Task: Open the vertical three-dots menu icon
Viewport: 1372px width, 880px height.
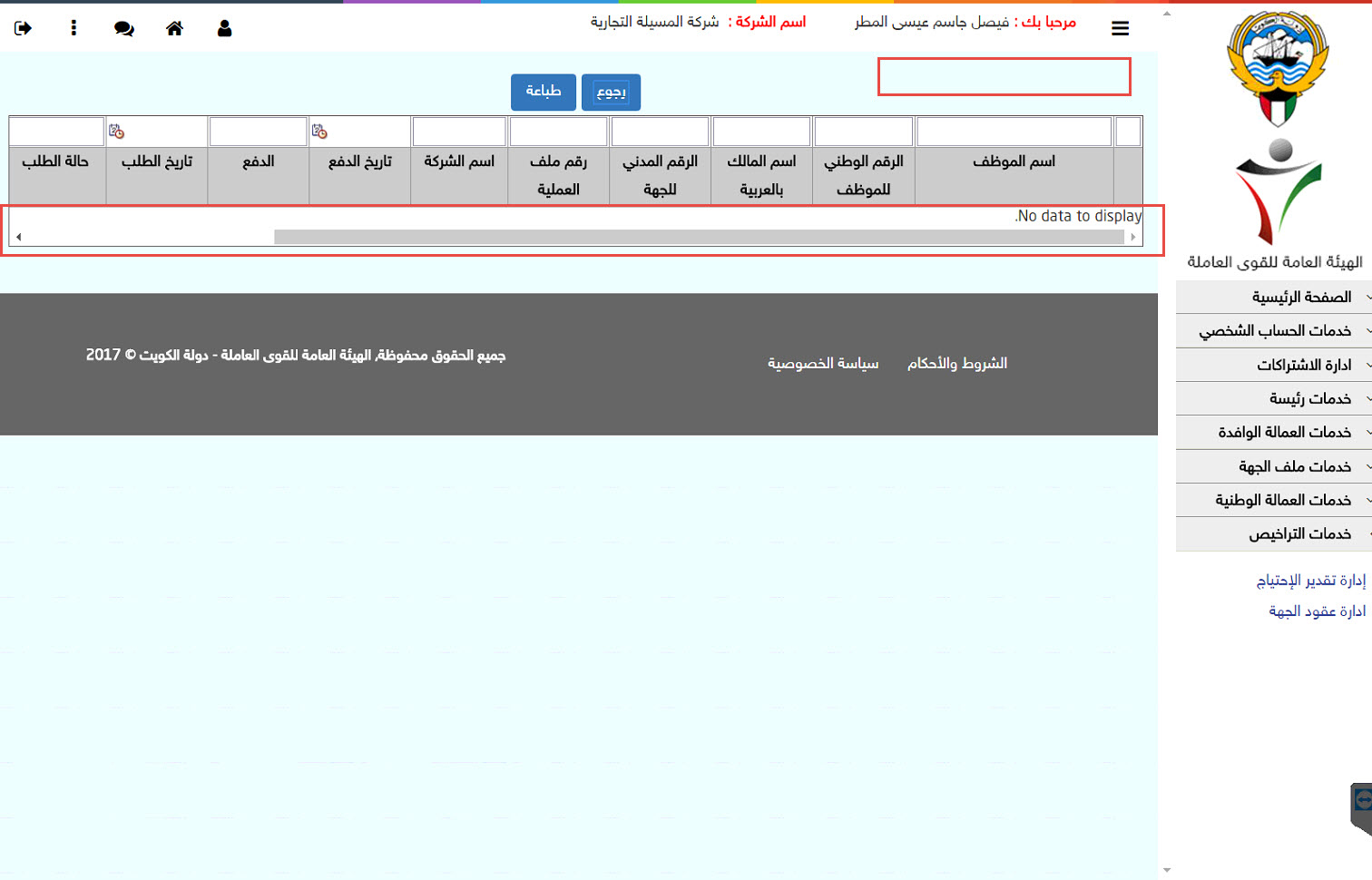Action: pos(73,28)
